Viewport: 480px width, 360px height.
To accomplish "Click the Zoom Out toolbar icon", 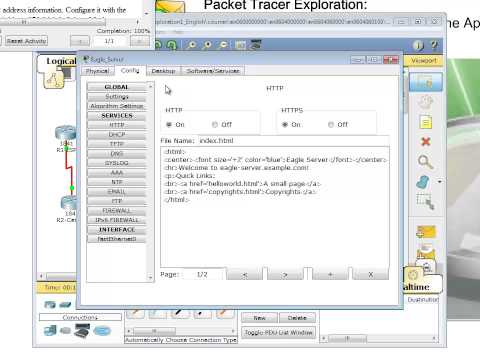I will 223,45.
